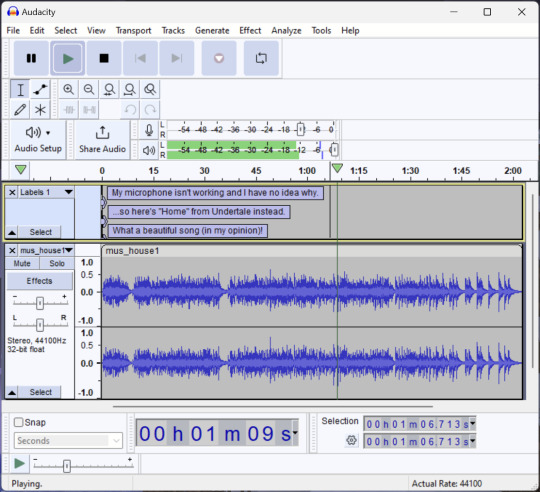This screenshot has width=540, height=492.
Task: Select the Selection (I-beam) tool
Action: (x=20, y=90)
